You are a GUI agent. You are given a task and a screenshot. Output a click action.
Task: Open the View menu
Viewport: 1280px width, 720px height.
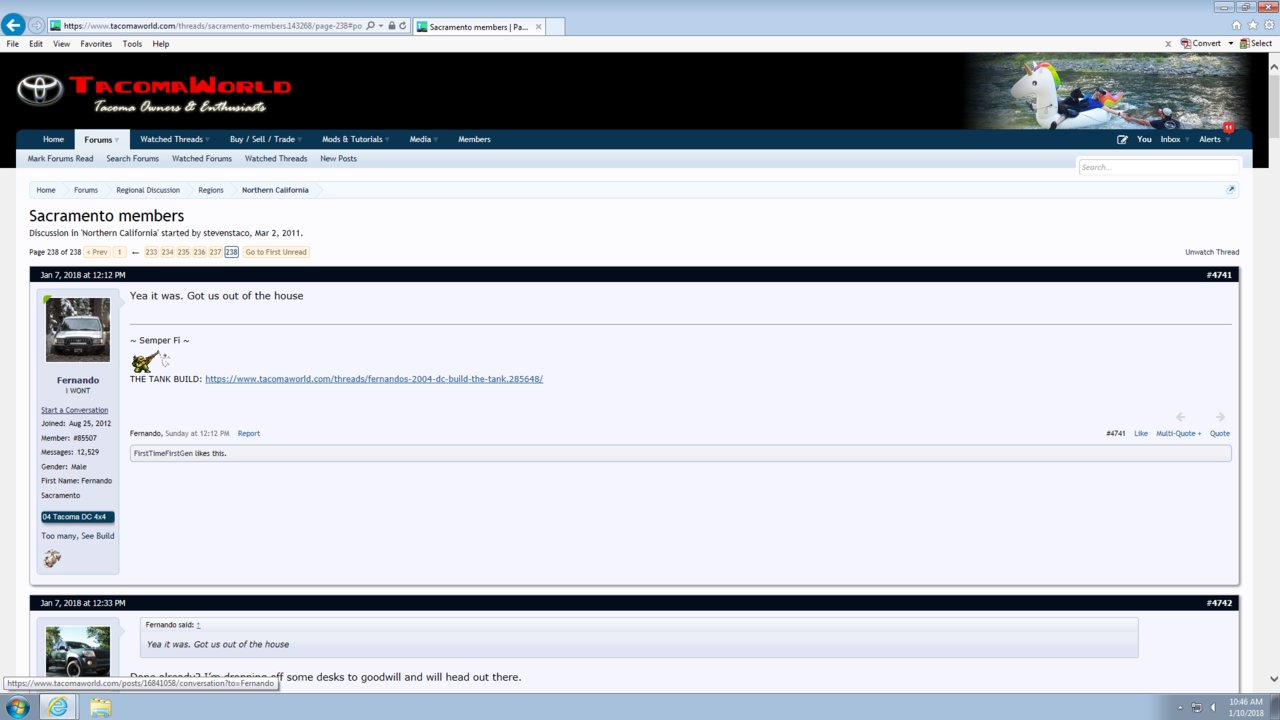click(x=62, y=44)
